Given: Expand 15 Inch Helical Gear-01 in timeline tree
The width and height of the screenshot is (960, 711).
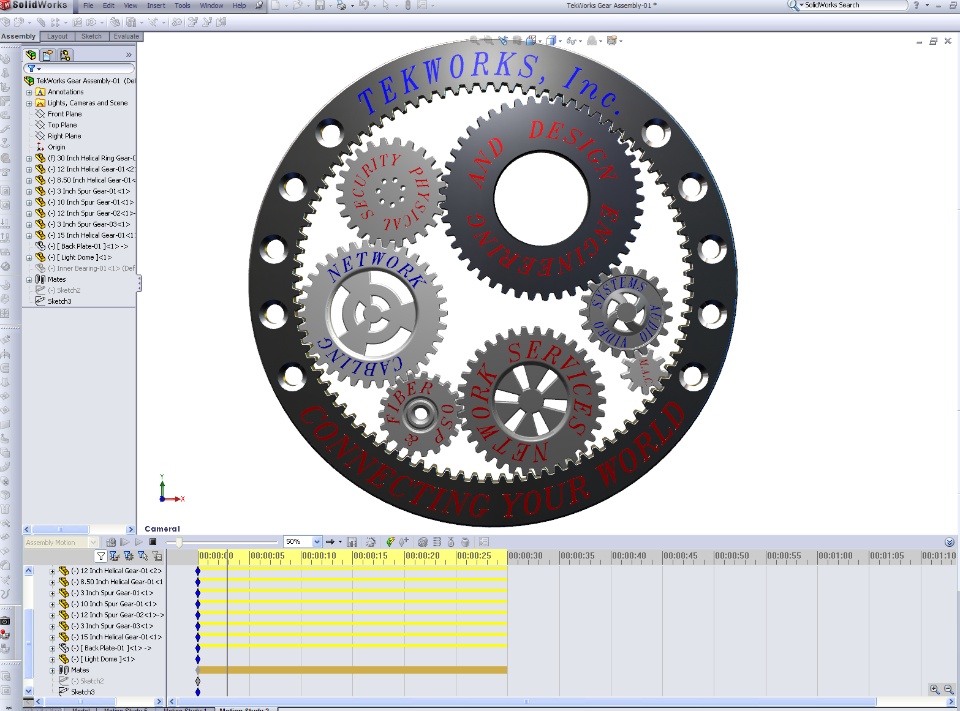Looking at the screenshot, I should [x=52, y=637].
